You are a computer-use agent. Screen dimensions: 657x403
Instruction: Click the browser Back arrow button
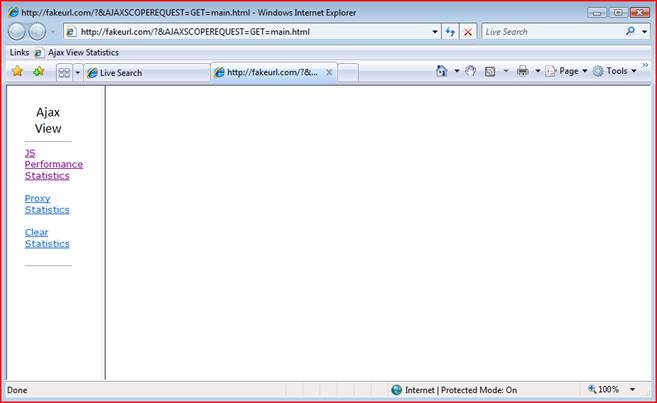point(17,32)
